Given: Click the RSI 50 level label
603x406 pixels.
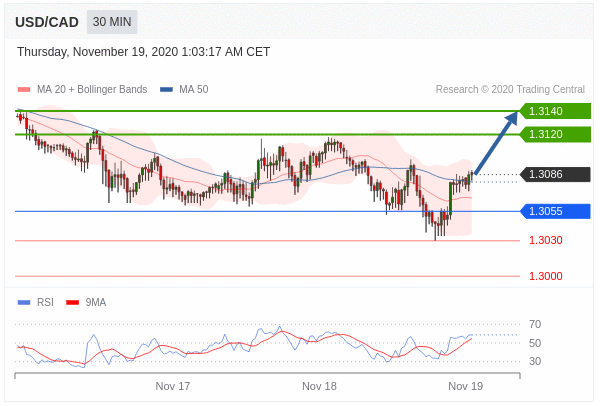Looking at the screenshot, I should tap(535, 343).
